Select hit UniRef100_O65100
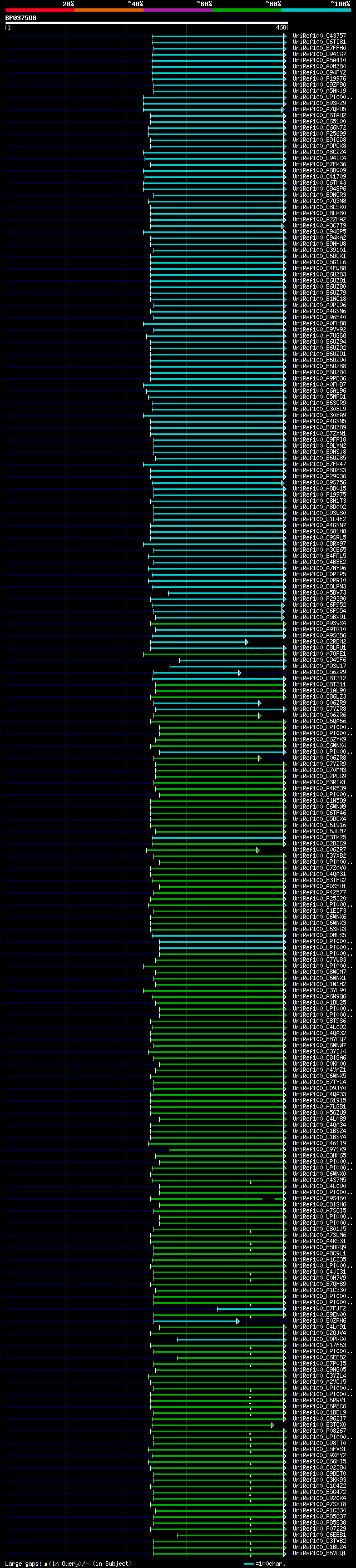The width and height of the screenshot is (356, 1568). [319, 122]
